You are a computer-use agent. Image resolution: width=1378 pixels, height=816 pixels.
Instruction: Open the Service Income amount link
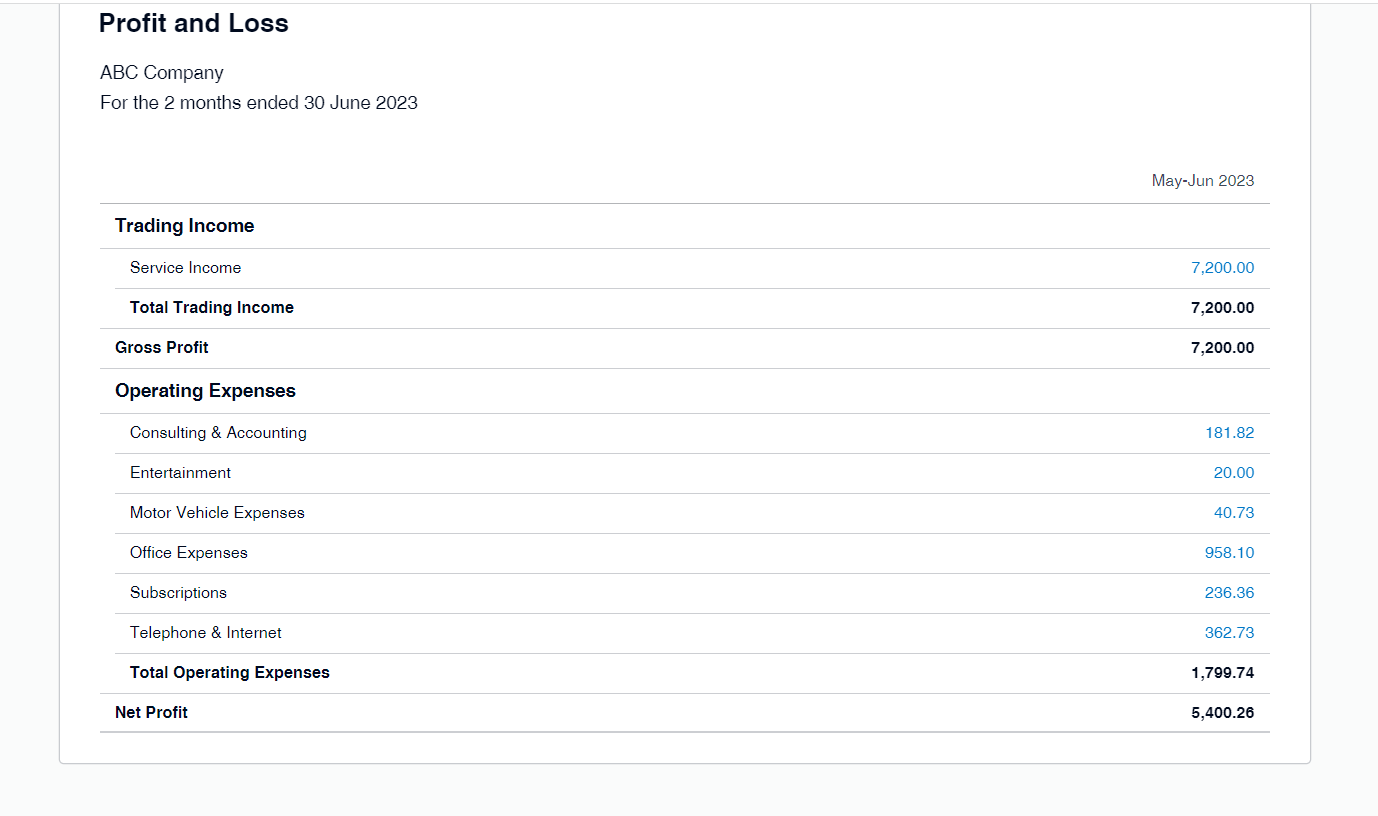pyautogui.click(x=1222, y=268)
